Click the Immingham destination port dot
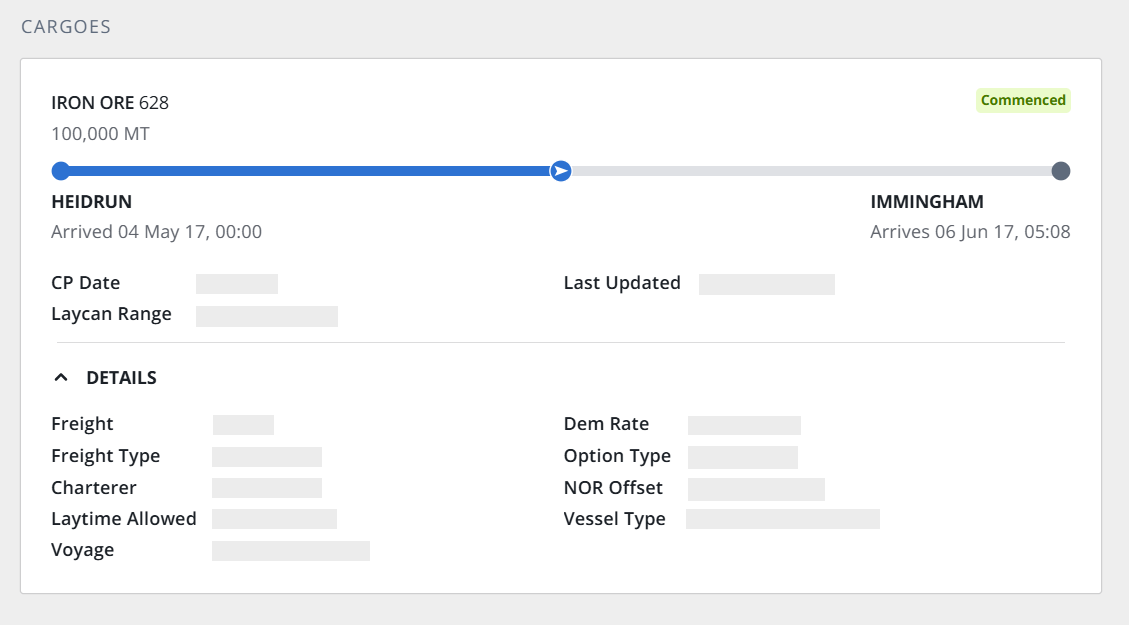The image size is (1129, 625). click(1061, 171)
